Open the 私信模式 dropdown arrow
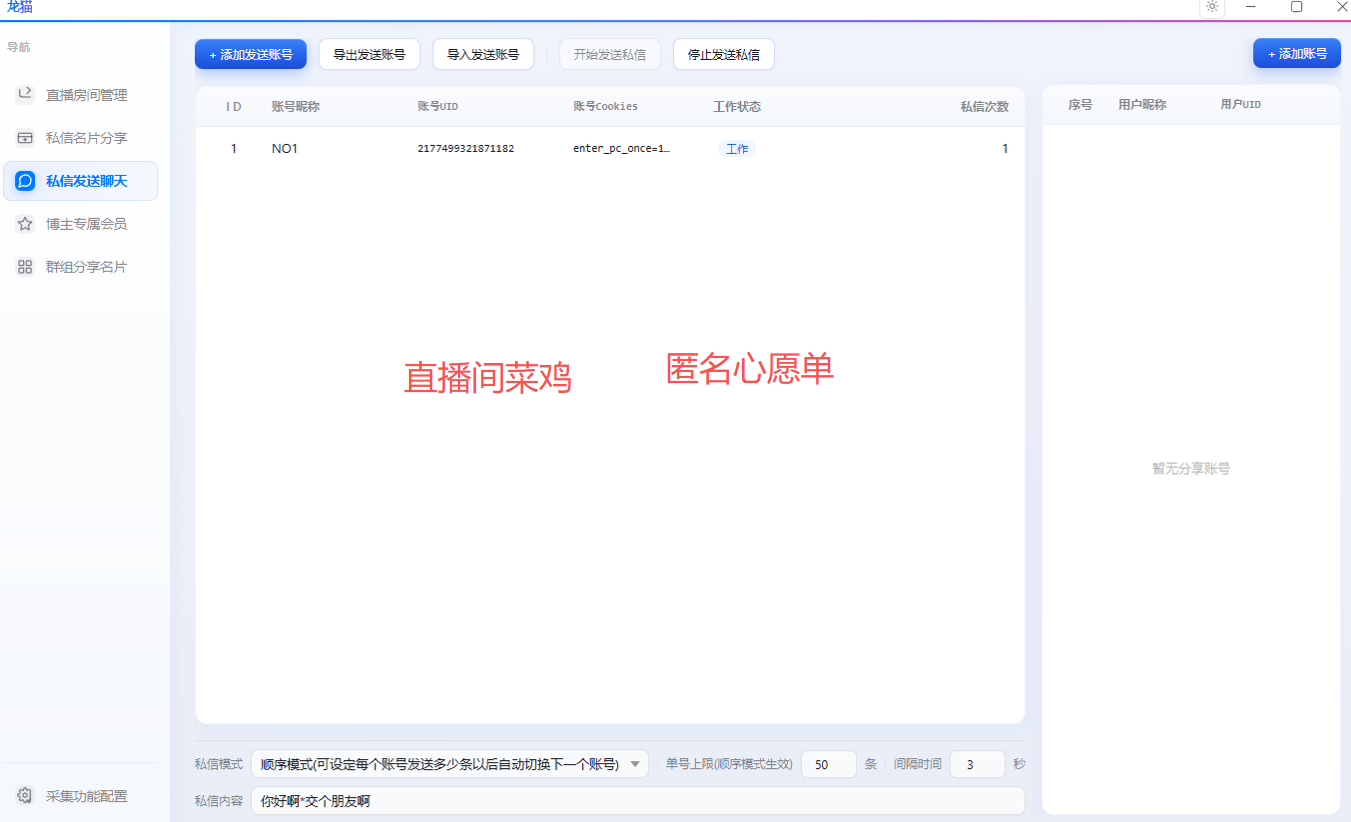This screenshot has height=822, width=1351. [x=636, y=764]
